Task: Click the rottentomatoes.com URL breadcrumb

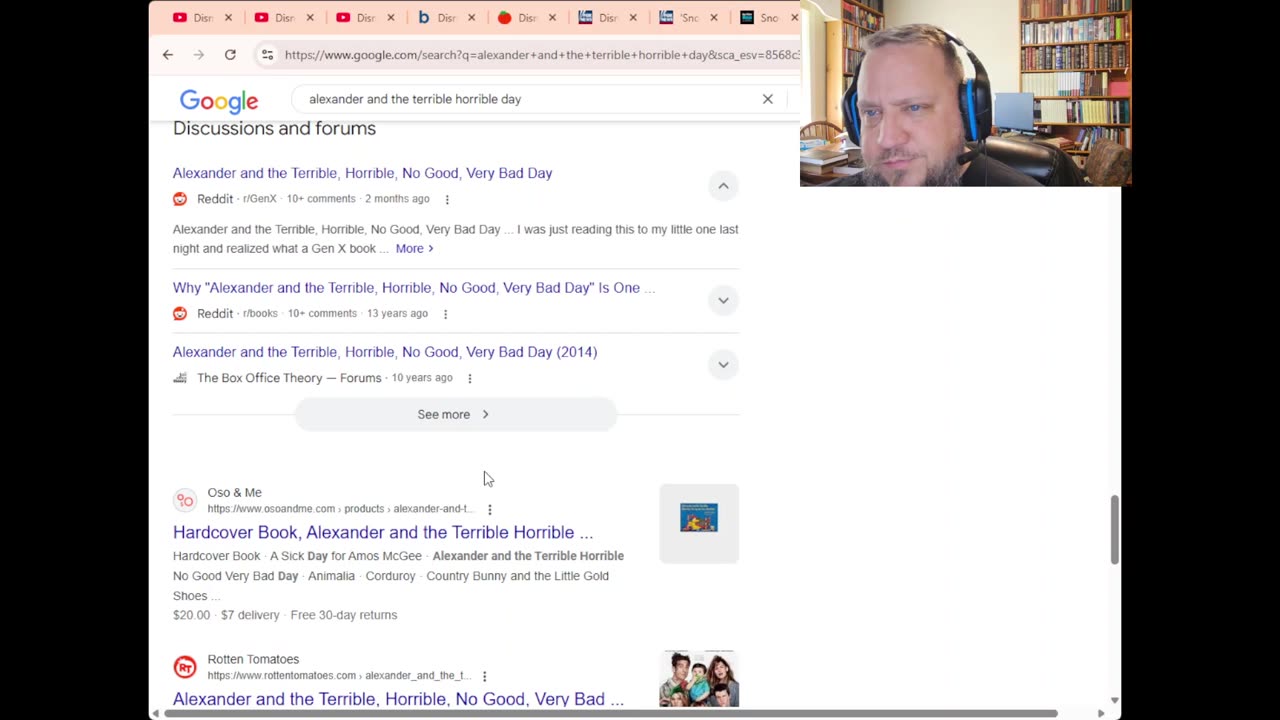Action: pos(339,676)
